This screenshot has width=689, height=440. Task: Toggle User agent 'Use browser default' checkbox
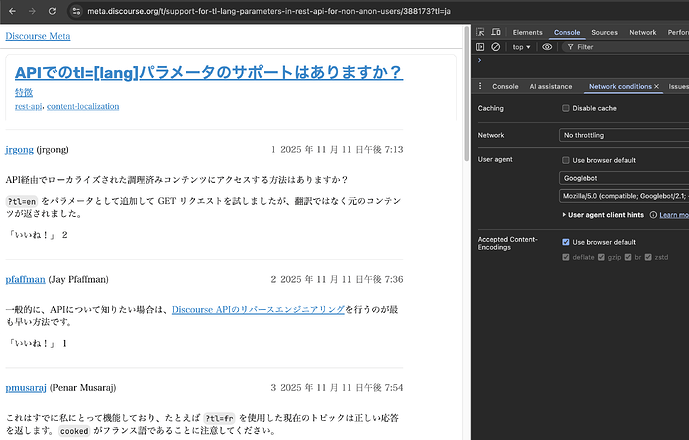[x=566, y=160]
